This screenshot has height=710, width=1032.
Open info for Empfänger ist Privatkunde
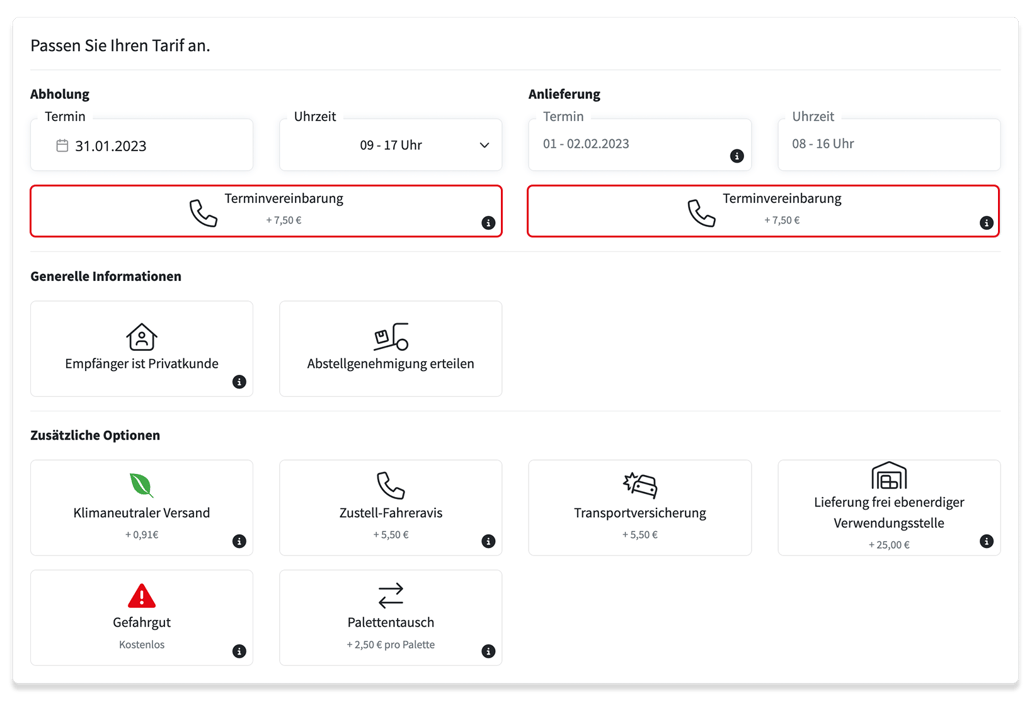click(240, 382)
